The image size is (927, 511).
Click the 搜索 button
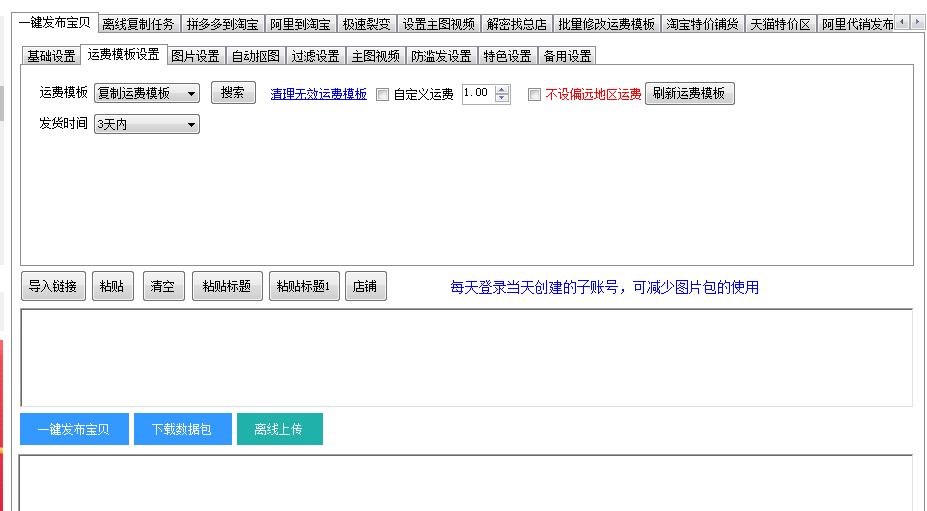point(233,93)
